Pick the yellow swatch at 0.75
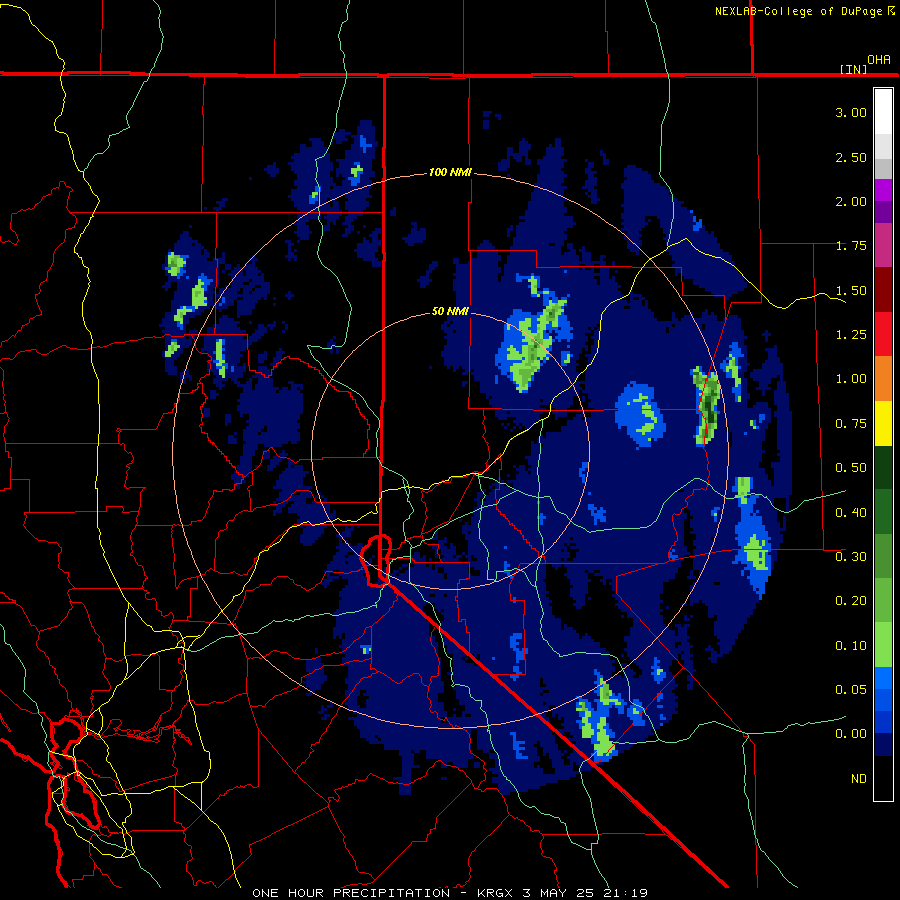 tap(883, 423)
